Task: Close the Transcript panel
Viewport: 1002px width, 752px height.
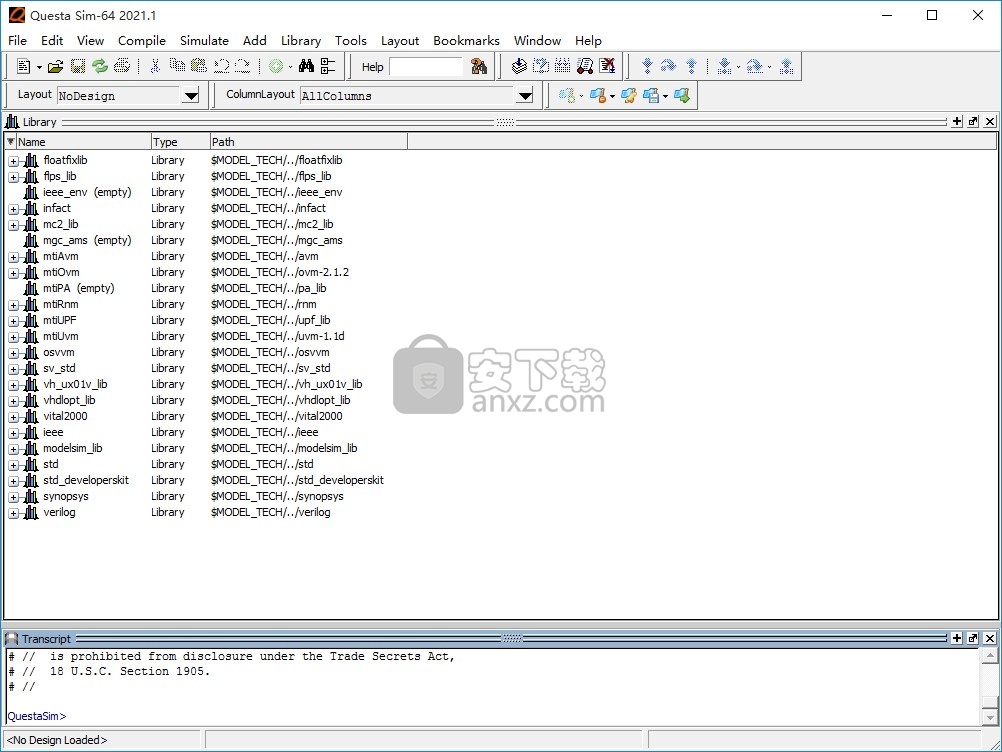Action: pyautogui.click(x=990, y=638)
